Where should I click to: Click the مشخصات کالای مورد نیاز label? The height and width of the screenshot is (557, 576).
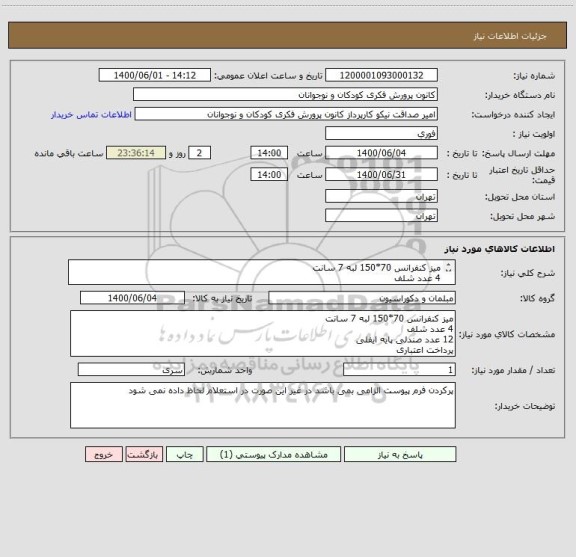(x=507, y=334)
